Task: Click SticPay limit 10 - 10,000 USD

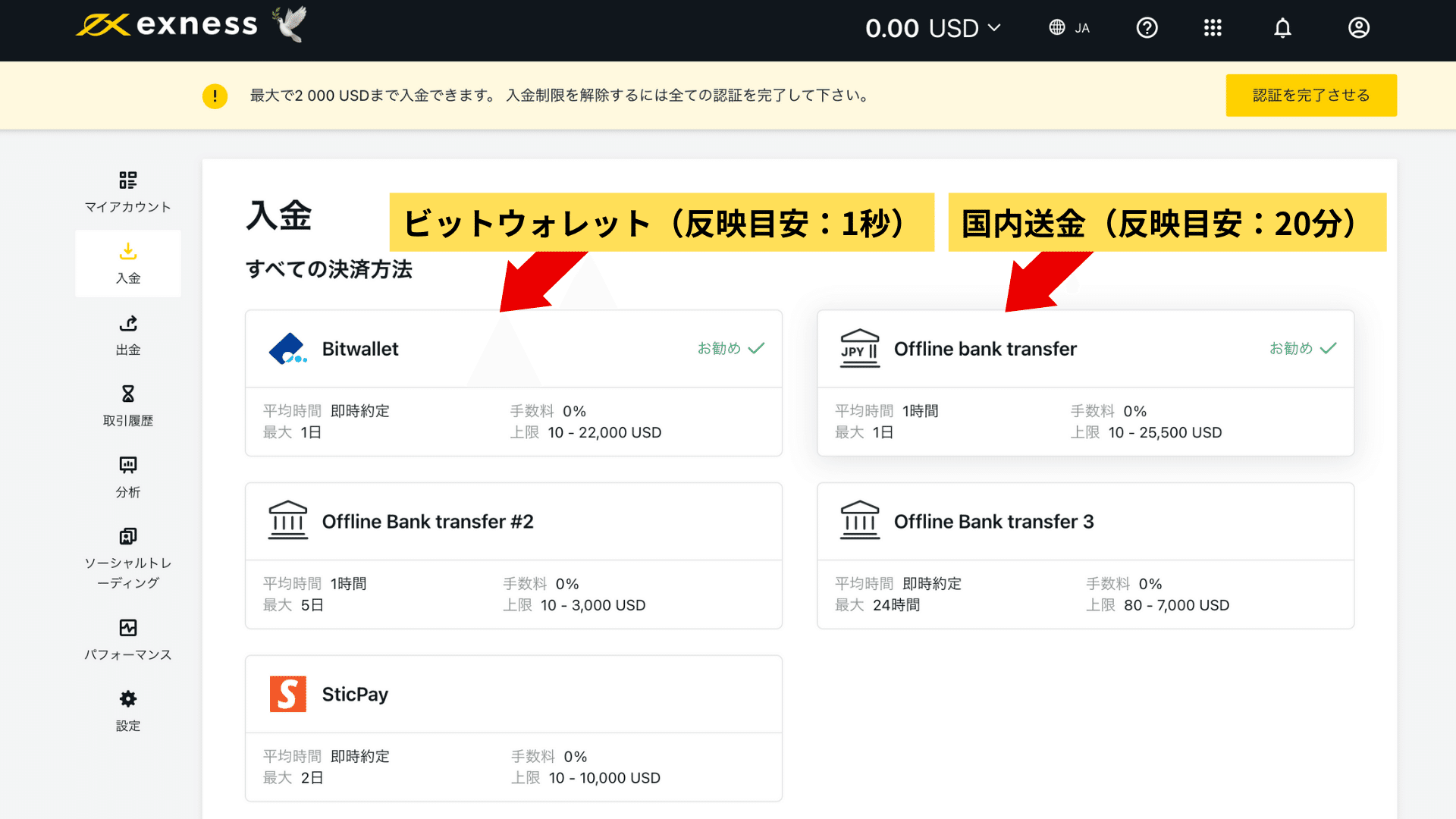Action: coord(604,778)
